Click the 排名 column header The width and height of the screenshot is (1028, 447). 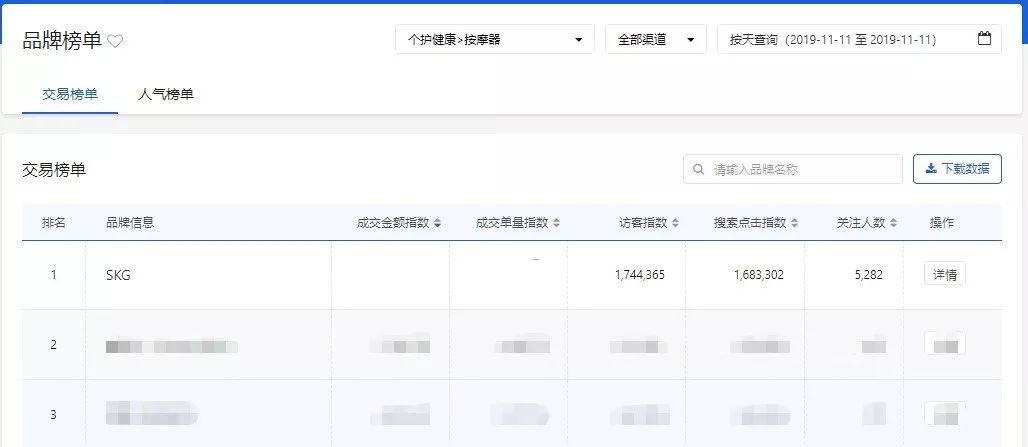pyautogui.click(x=54, y=223)
